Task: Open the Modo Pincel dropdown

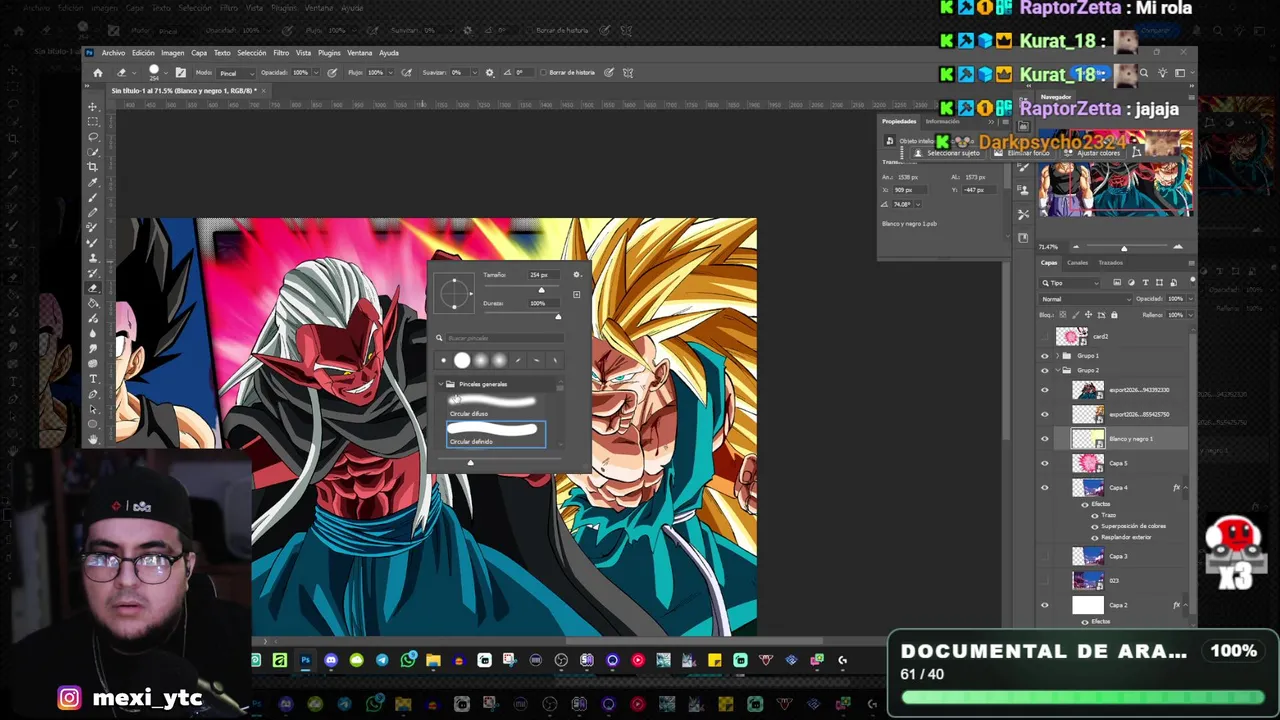Action: tap(236, 73)
